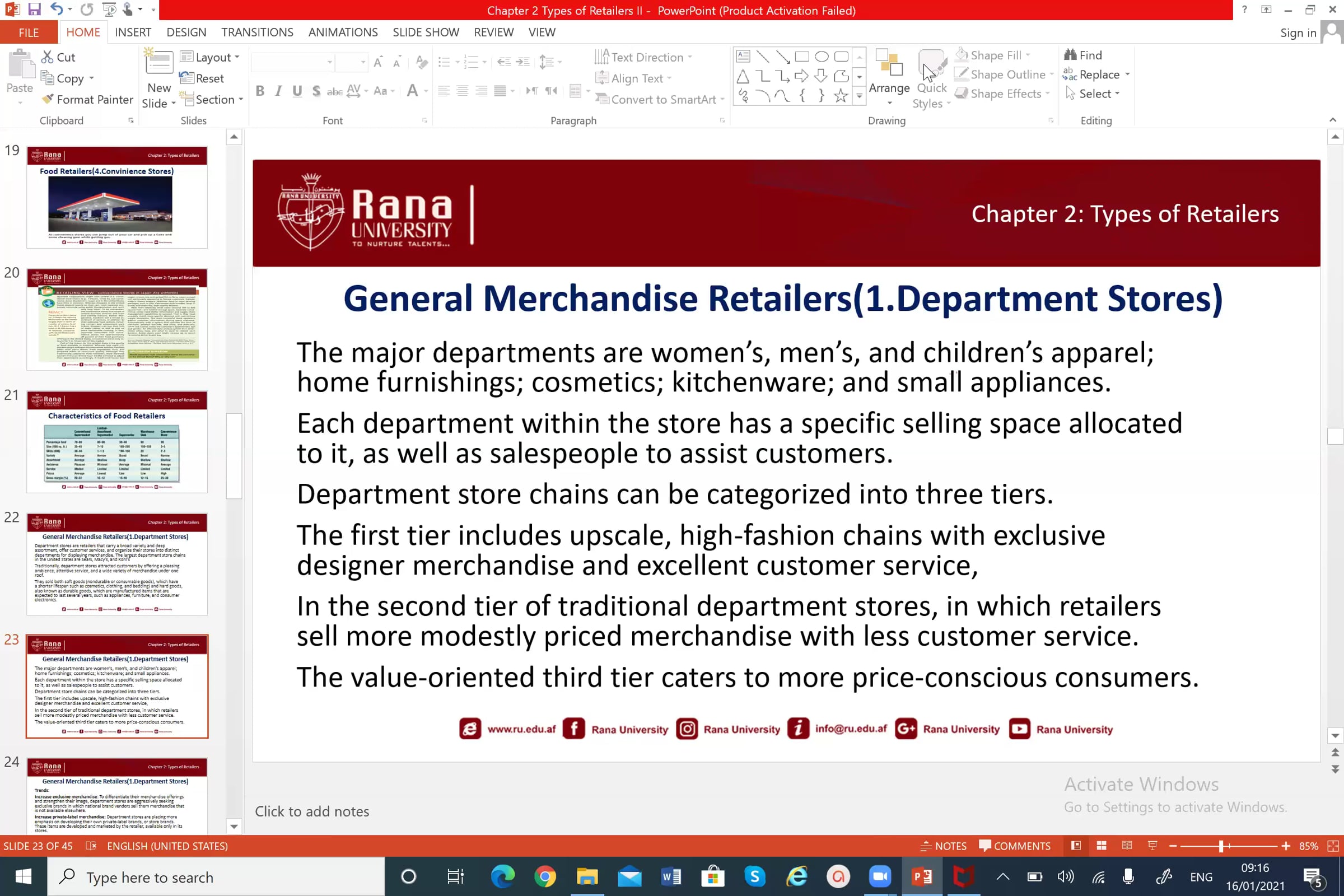Click the Arrange button icon
The height and width of the screenshot is (896, 1344).
coord(889,63)
